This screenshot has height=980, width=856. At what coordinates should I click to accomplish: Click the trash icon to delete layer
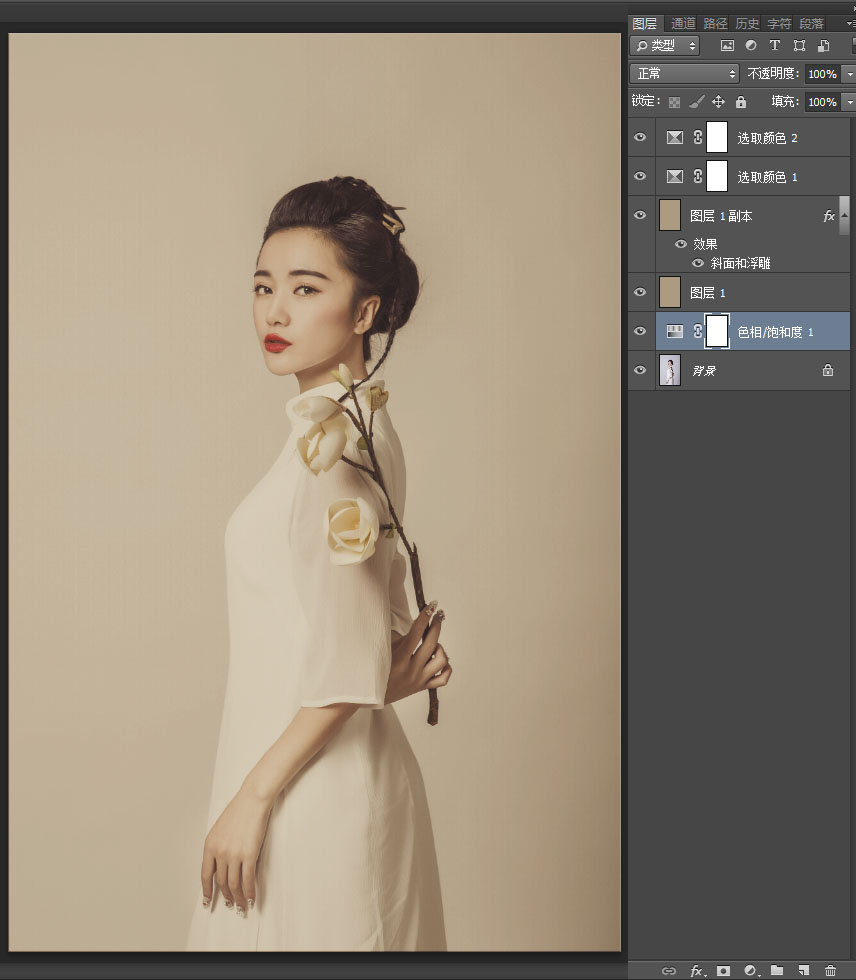pyautogui.click(x=830, y=971)
